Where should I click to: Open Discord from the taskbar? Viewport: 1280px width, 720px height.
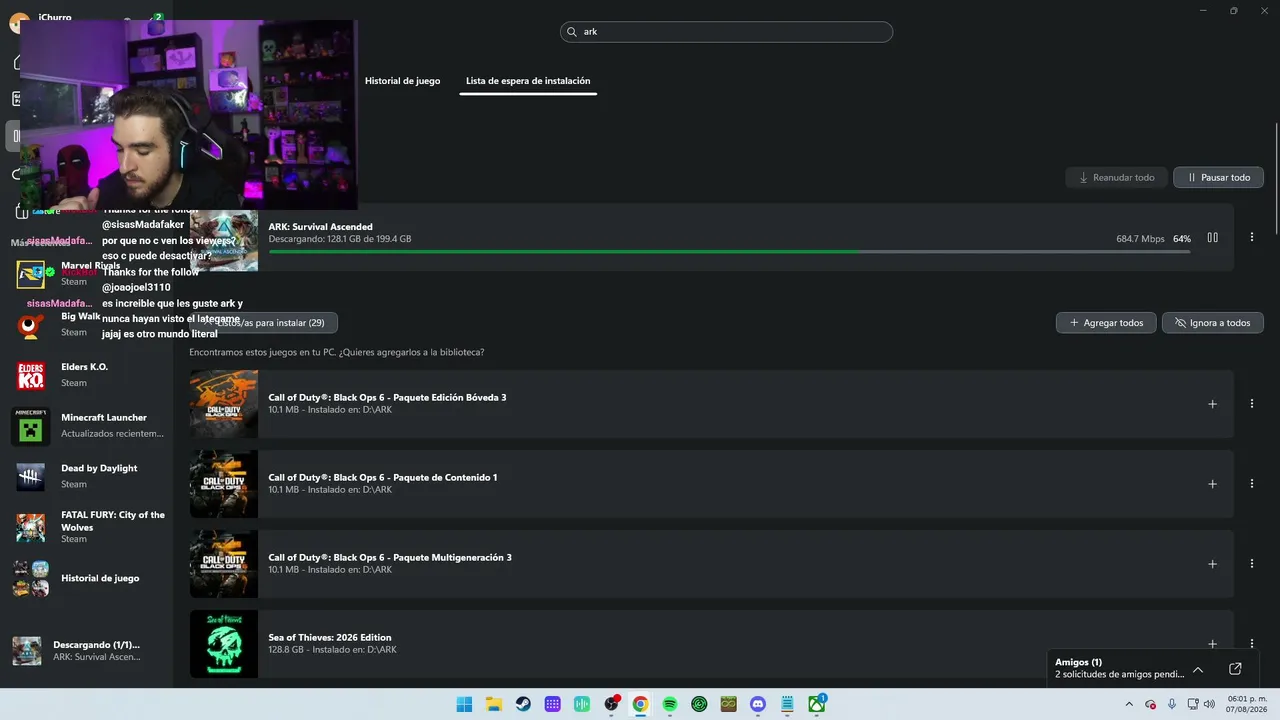click(758, 704)
